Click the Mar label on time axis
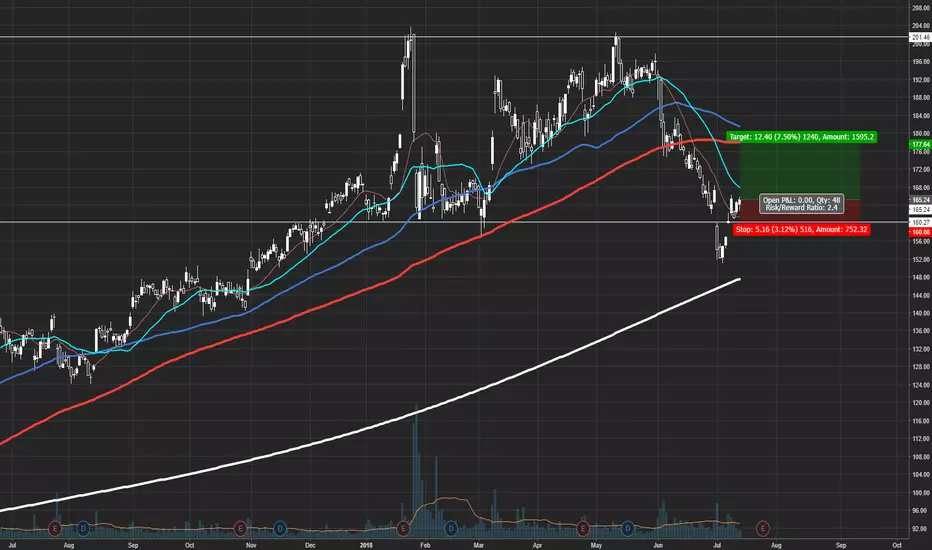932x550 pixels. pyautogui.click(x=478, y=545)
